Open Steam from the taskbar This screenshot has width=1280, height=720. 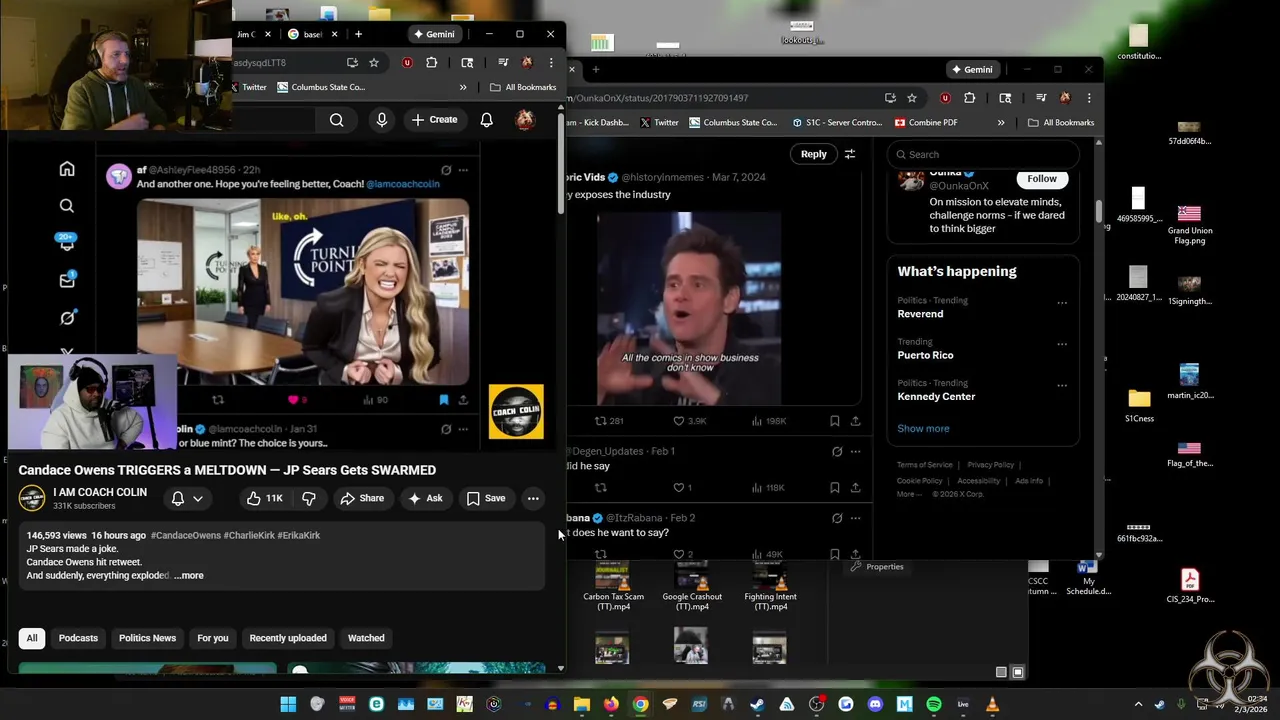pos(758,704)
